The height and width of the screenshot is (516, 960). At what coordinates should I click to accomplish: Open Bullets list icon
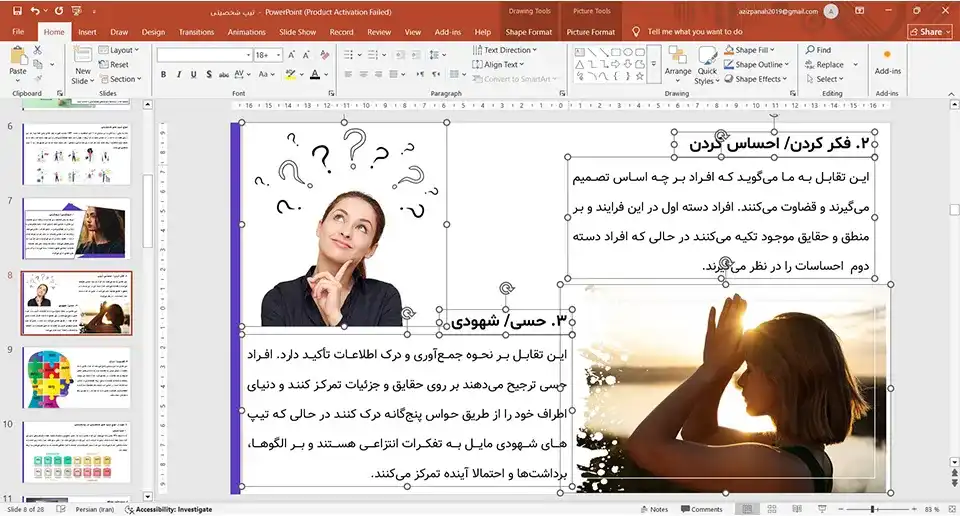coord(348,55)
